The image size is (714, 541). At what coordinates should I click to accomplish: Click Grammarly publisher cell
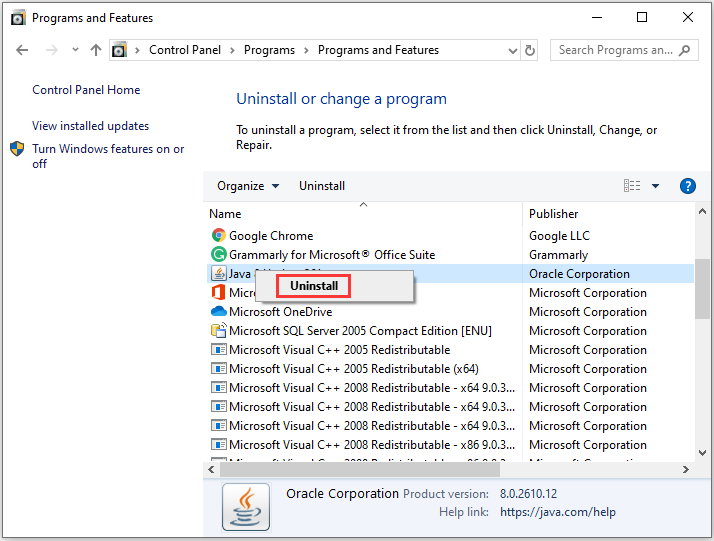[558, 255]
